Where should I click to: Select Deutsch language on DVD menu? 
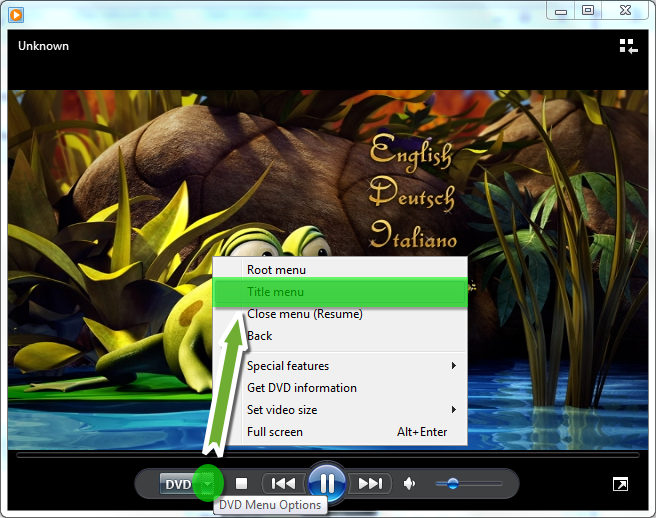[x=412, y=193]
